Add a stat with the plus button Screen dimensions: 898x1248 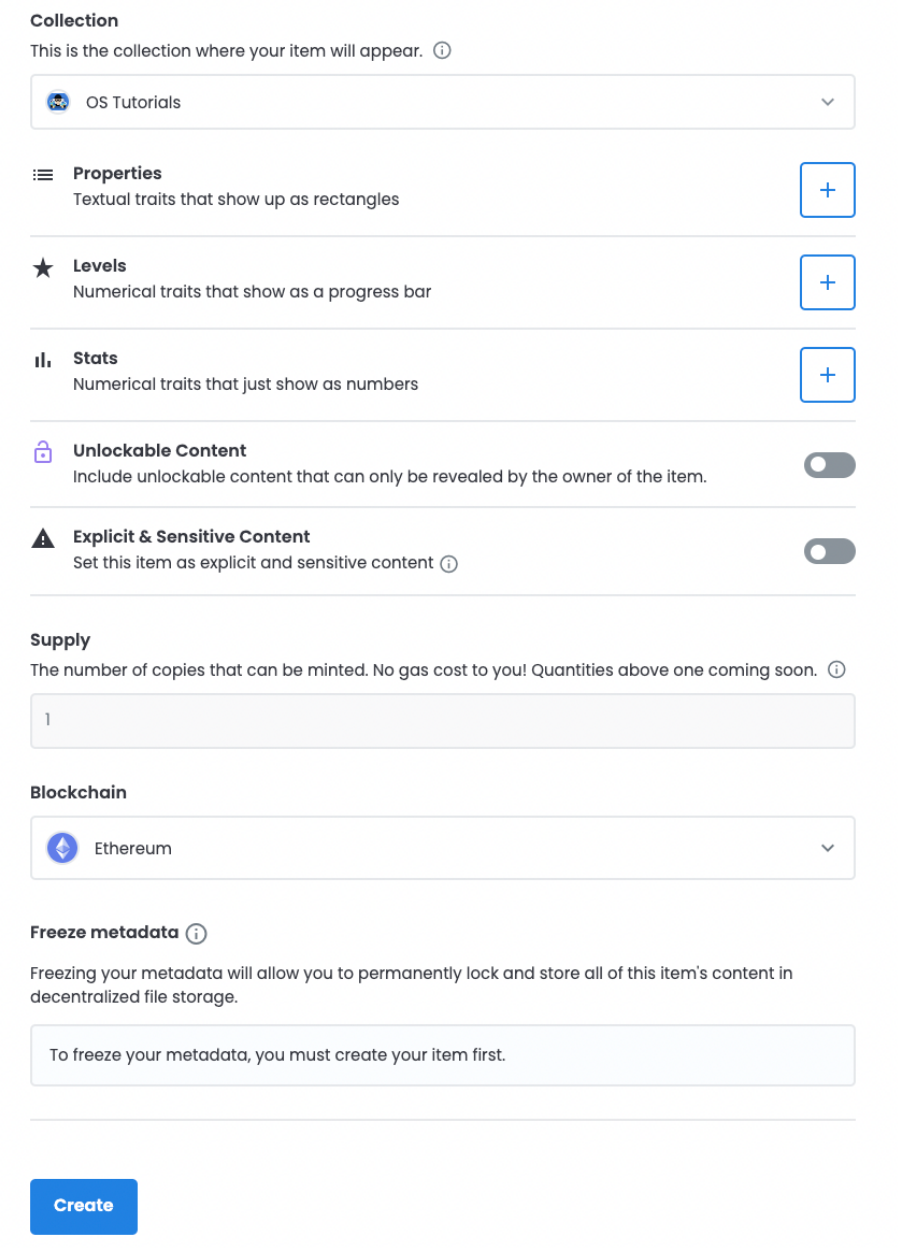click(x=827, y=375)
